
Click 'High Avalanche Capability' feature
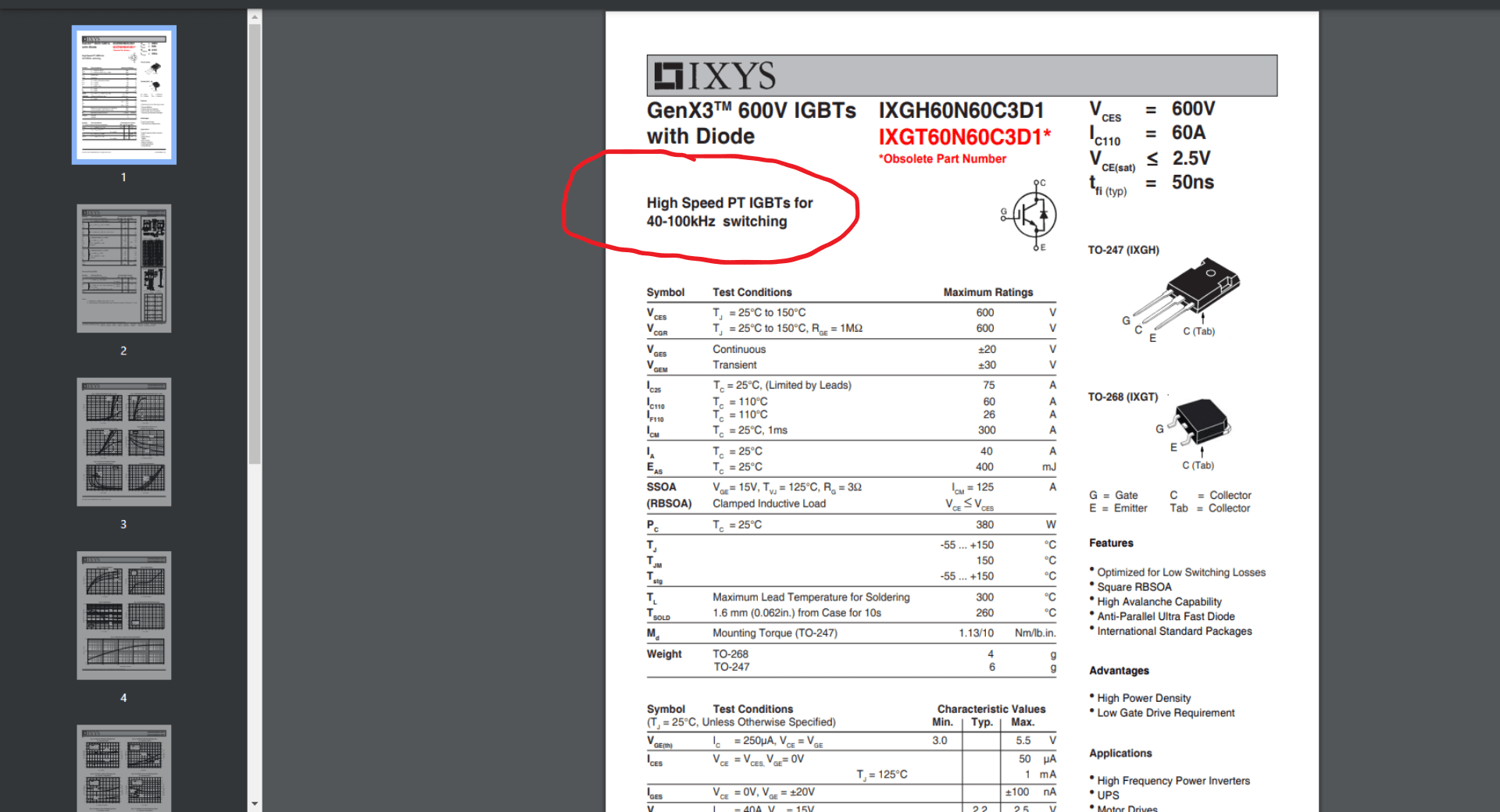pyautogui.click(x=1159, y=602)
